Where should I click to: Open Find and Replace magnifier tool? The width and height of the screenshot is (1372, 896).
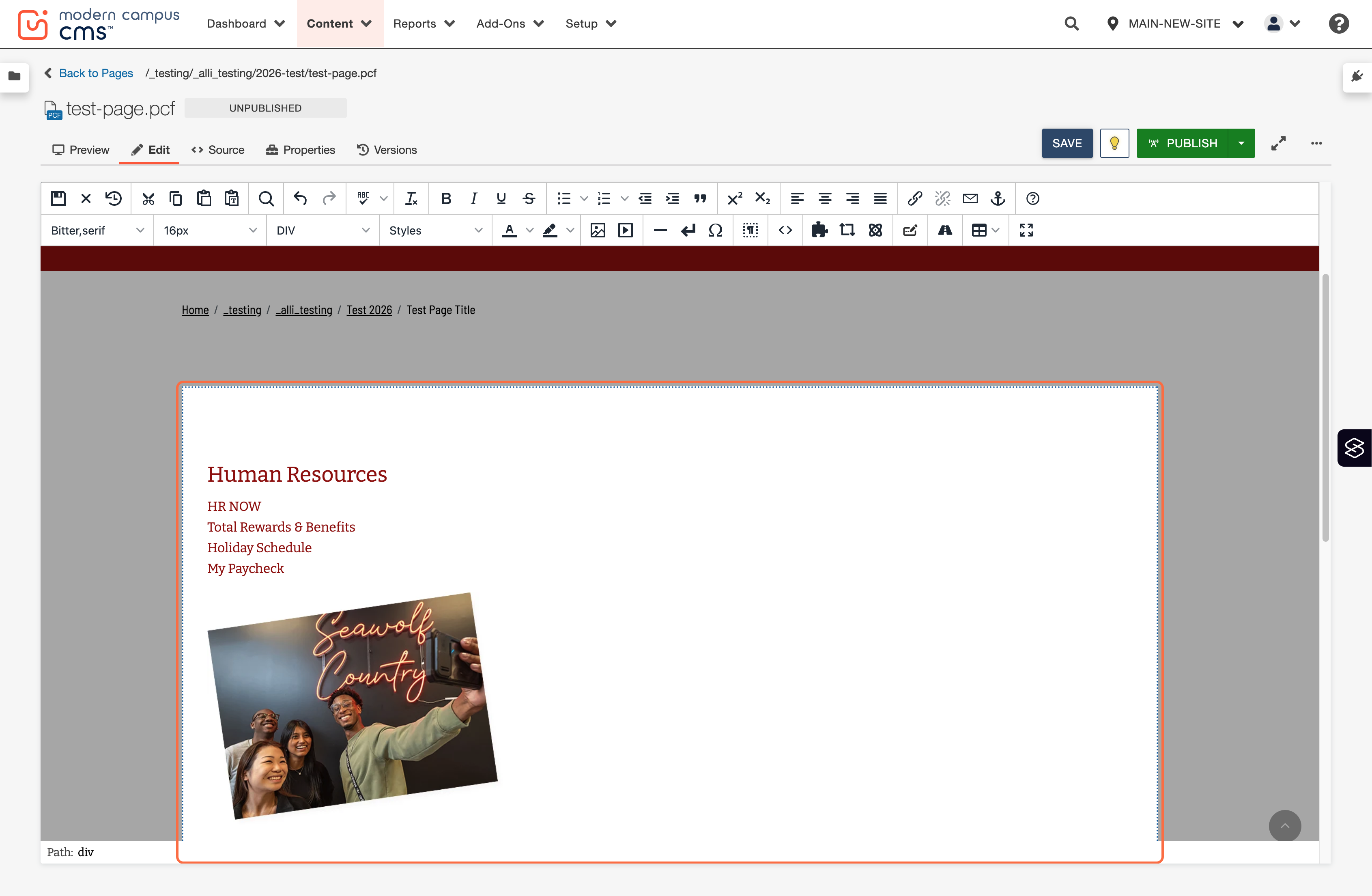click(x=266, y=198)
